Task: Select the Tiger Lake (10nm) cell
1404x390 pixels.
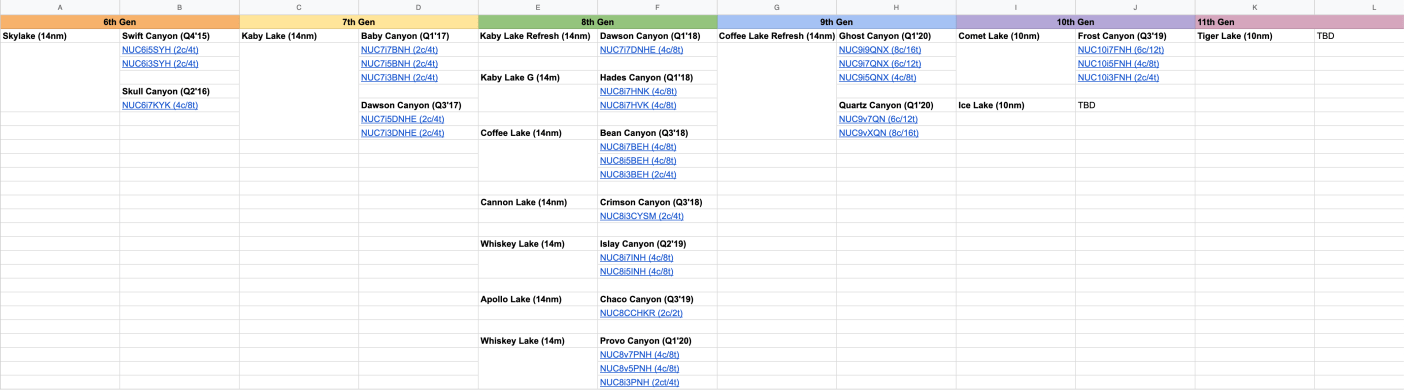Action: [x=1255, y=36]
